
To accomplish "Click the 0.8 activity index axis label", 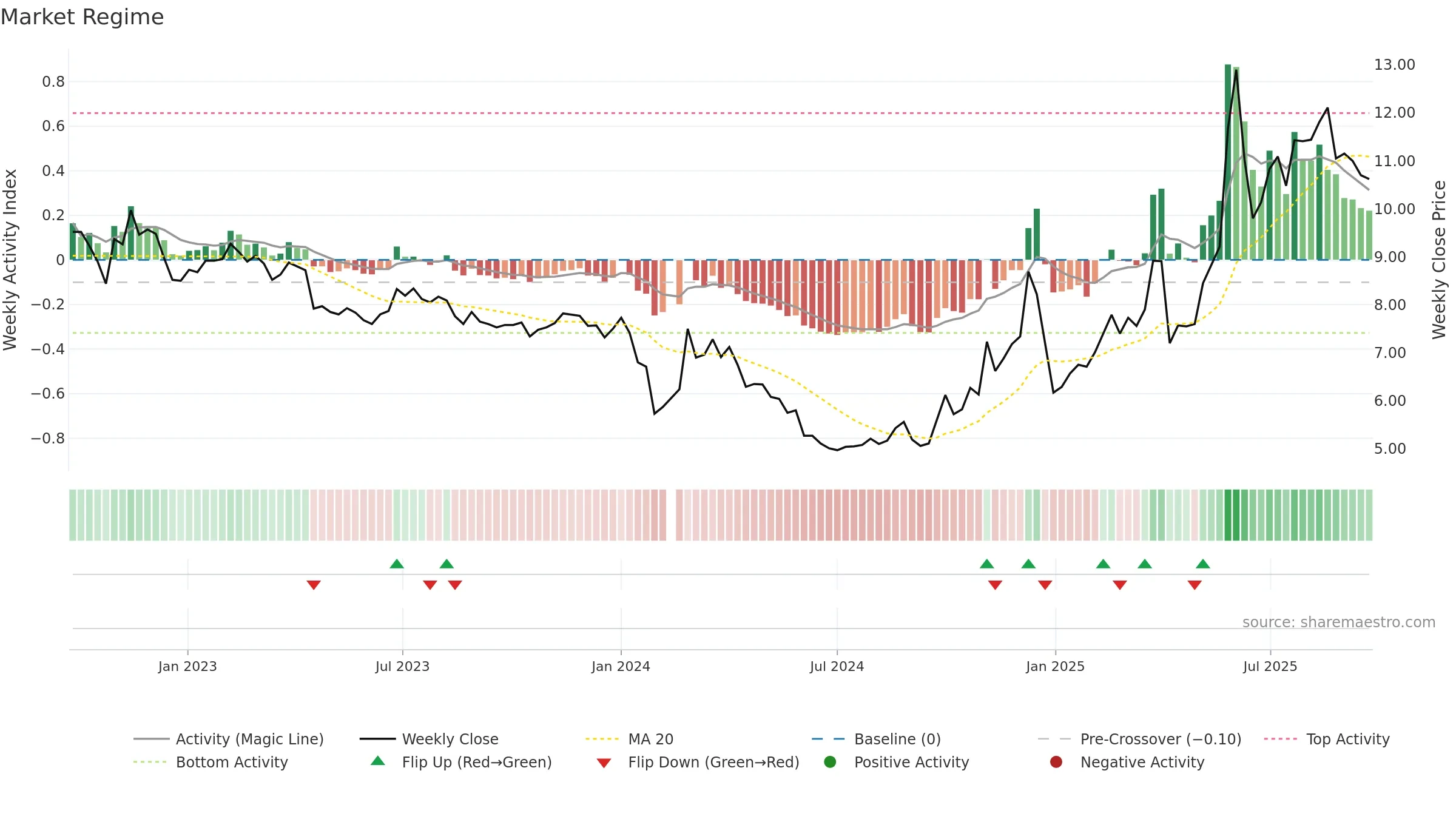I will (53, 82).
